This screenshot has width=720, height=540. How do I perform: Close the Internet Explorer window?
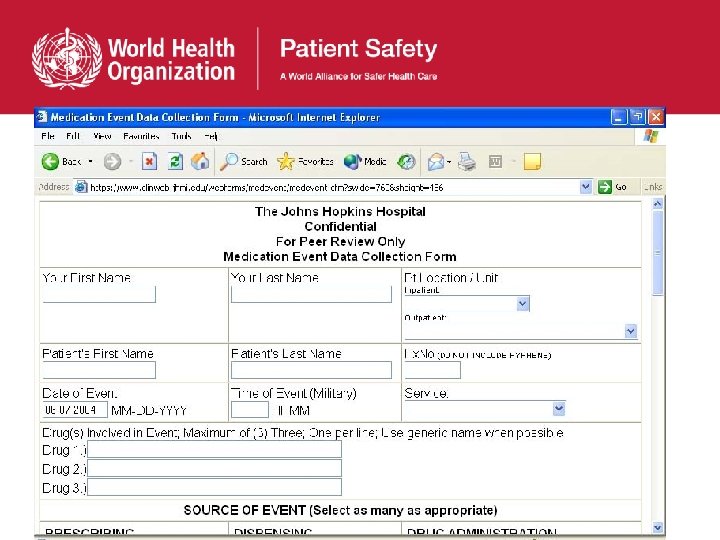(656, 117)
